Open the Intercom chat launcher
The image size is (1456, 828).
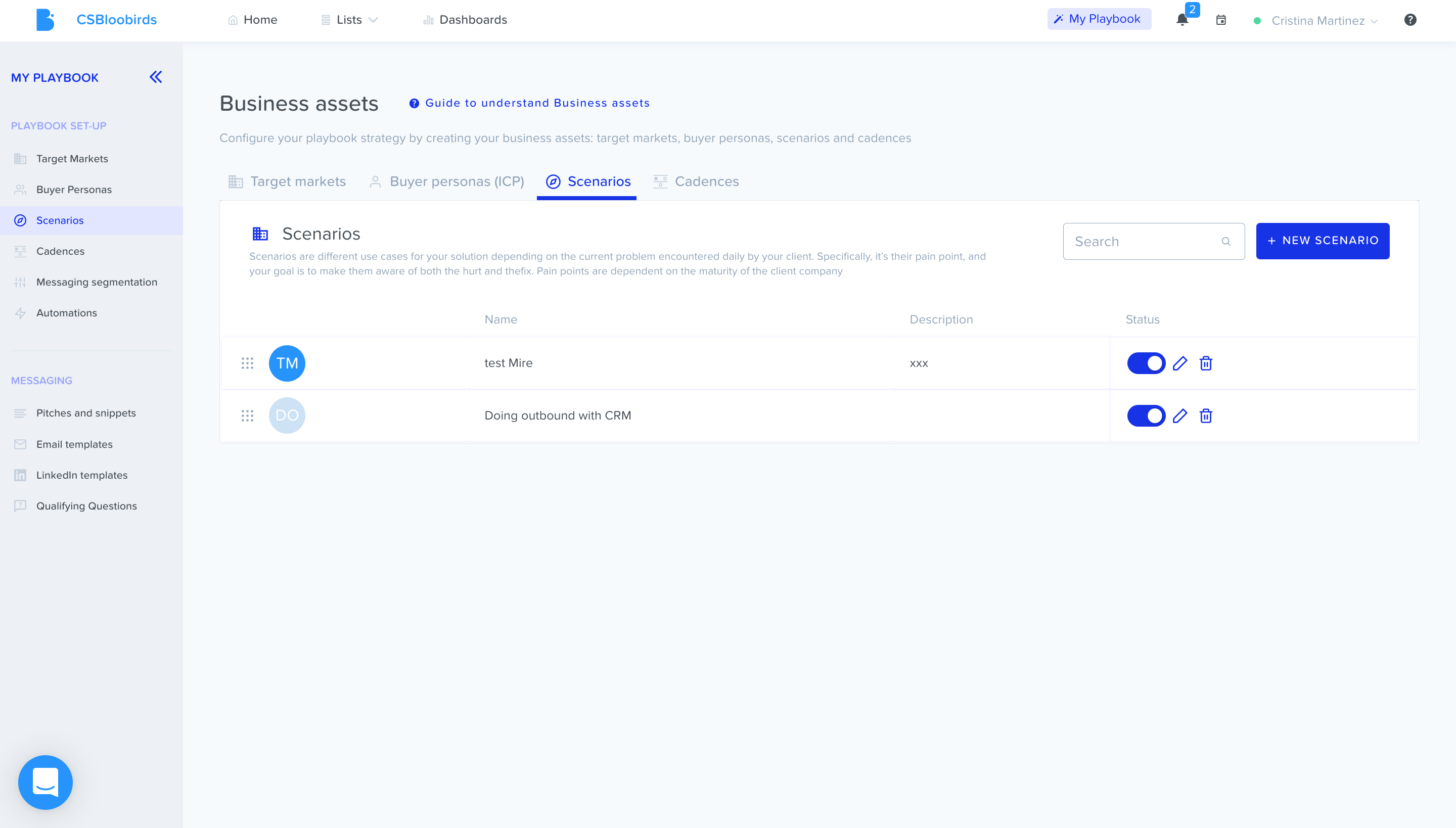click(x=45, y=782)
